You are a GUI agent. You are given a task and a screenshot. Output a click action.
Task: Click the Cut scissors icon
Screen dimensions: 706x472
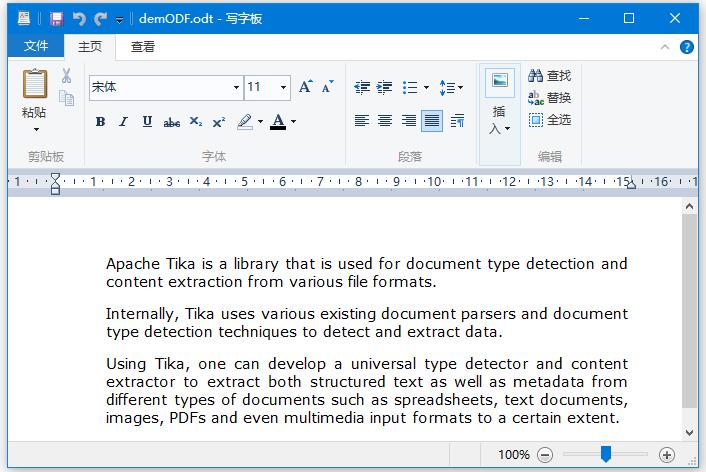(x=67, y=76)
